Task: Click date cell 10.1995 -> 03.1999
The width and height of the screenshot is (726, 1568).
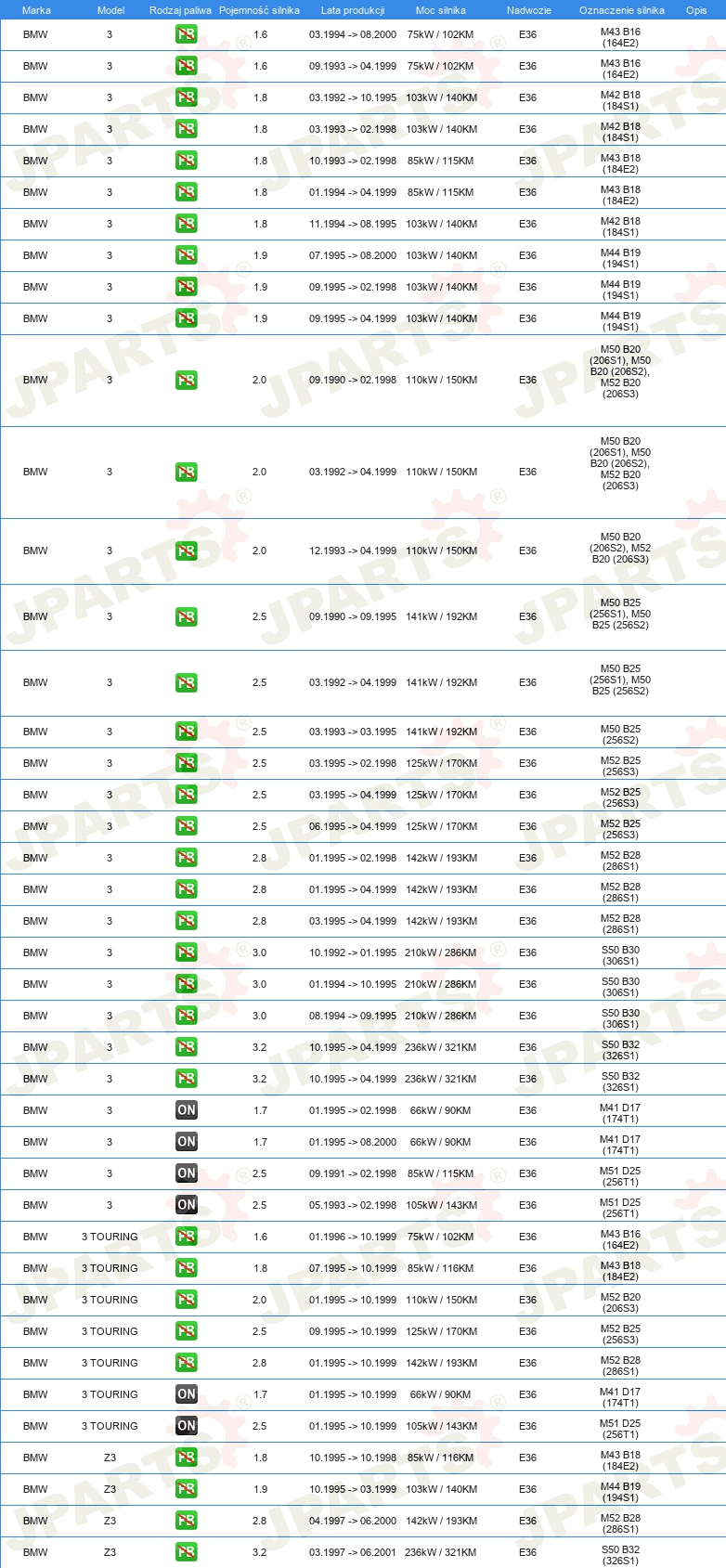Action: tap(353, 1489)
